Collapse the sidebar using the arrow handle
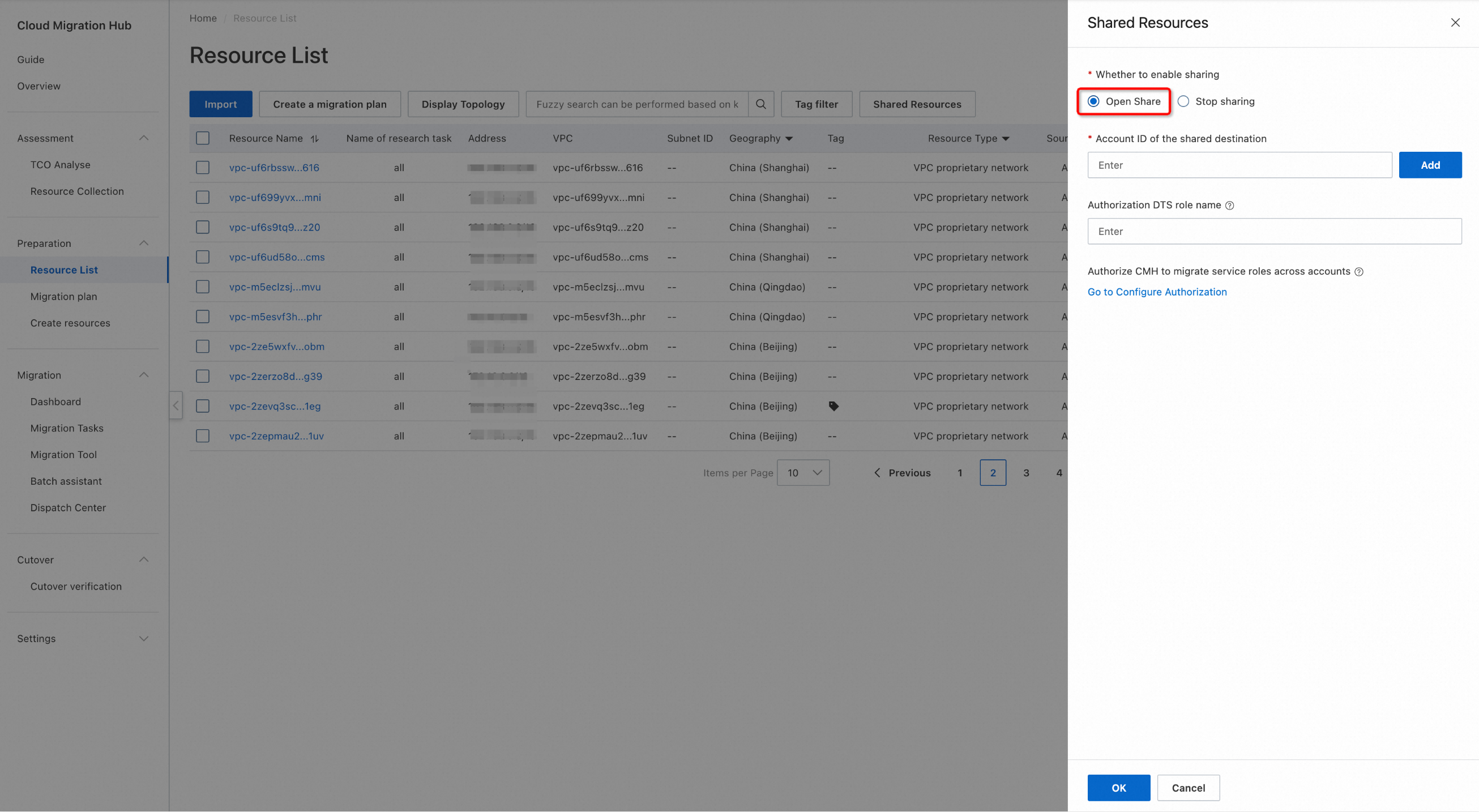Screen dimensions: 1479x812 176,405
